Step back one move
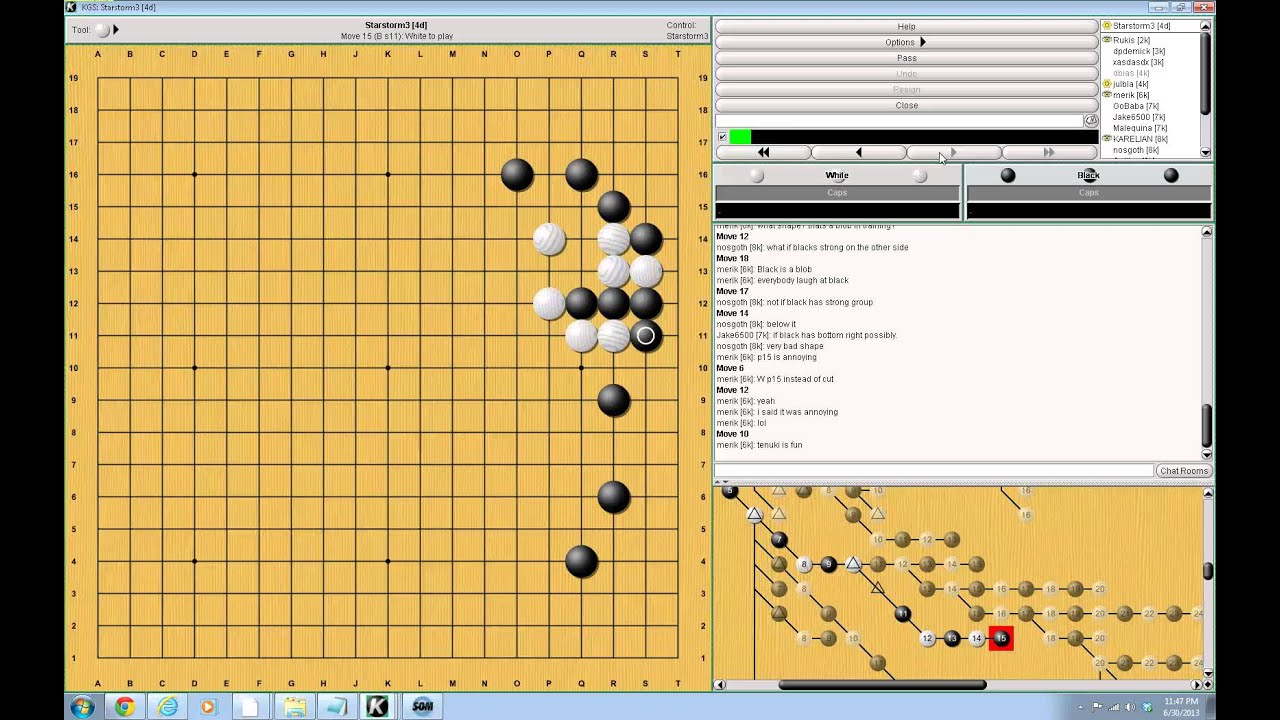Screen dimensions: 1280x720 click(x=858, y=152)
